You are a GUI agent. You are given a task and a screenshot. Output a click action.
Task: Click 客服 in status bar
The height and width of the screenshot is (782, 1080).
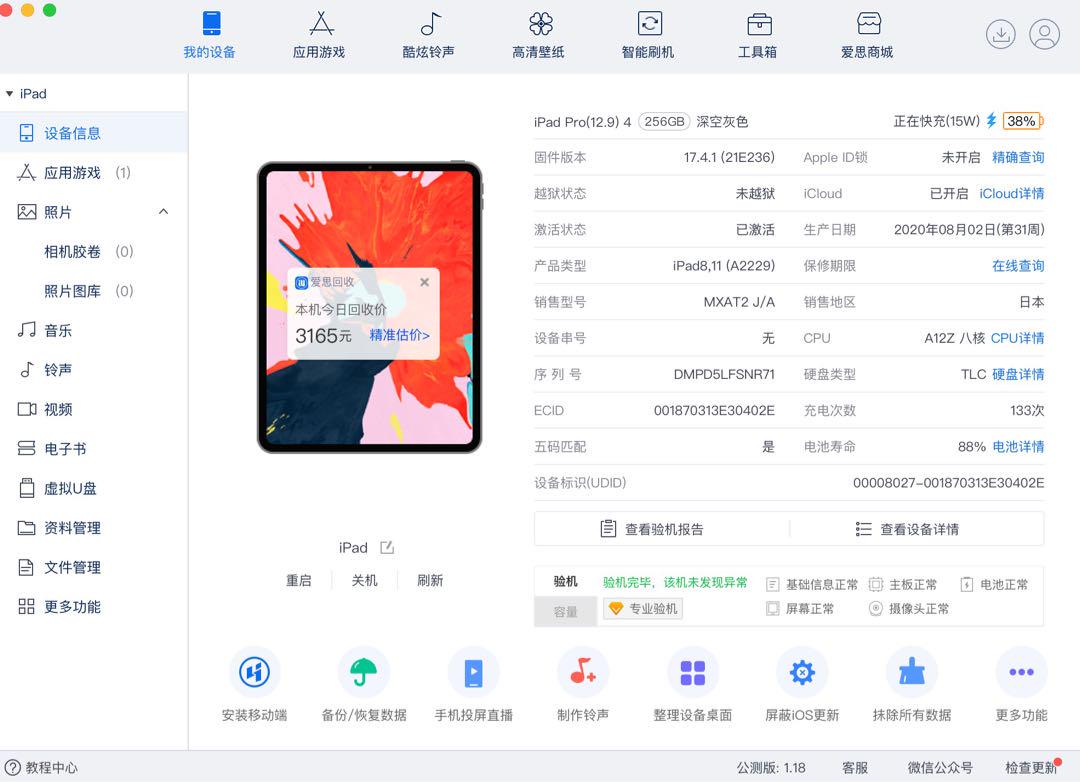(855, 768)
